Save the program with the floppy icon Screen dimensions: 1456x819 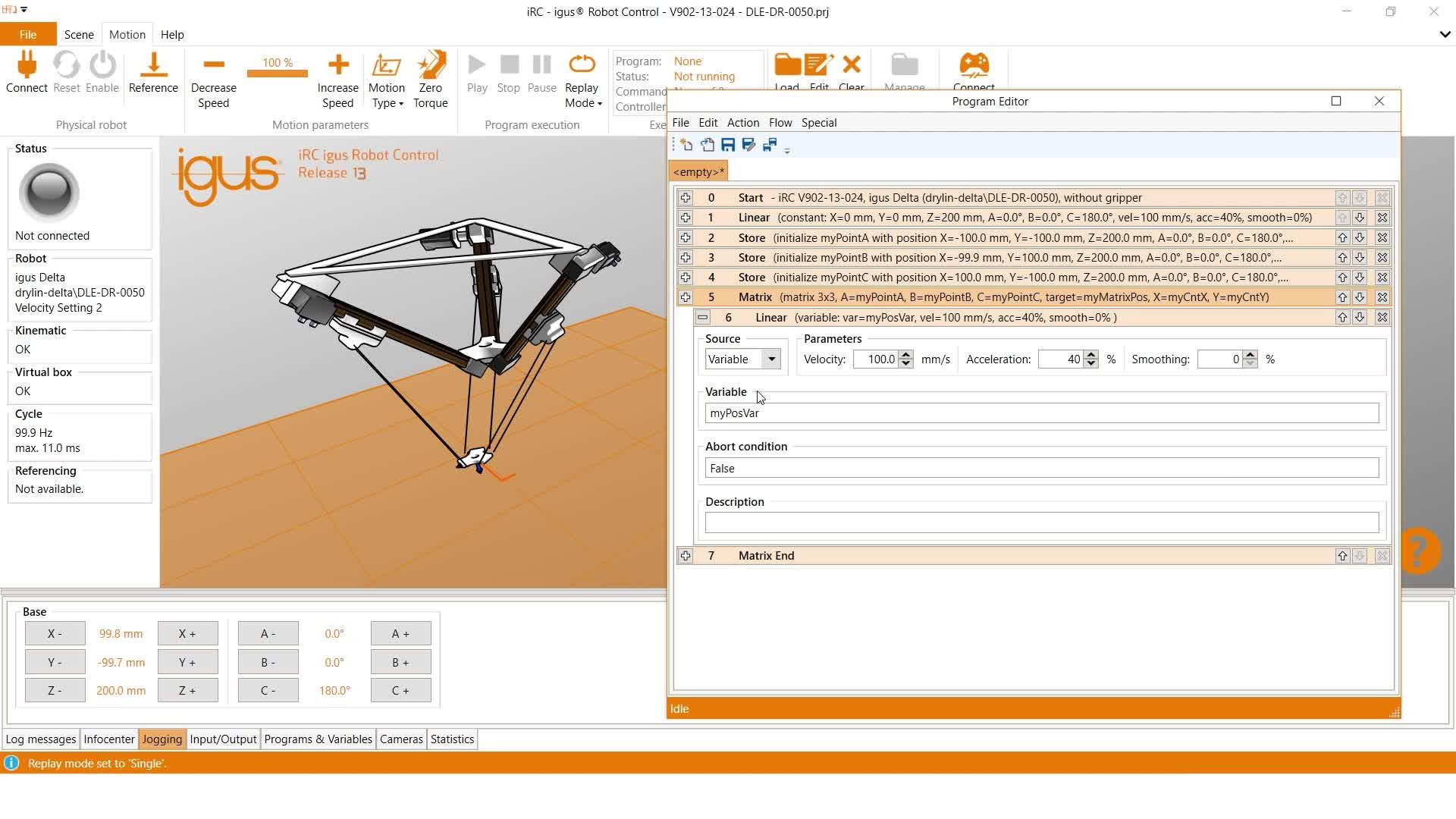(x=728, y=145)
